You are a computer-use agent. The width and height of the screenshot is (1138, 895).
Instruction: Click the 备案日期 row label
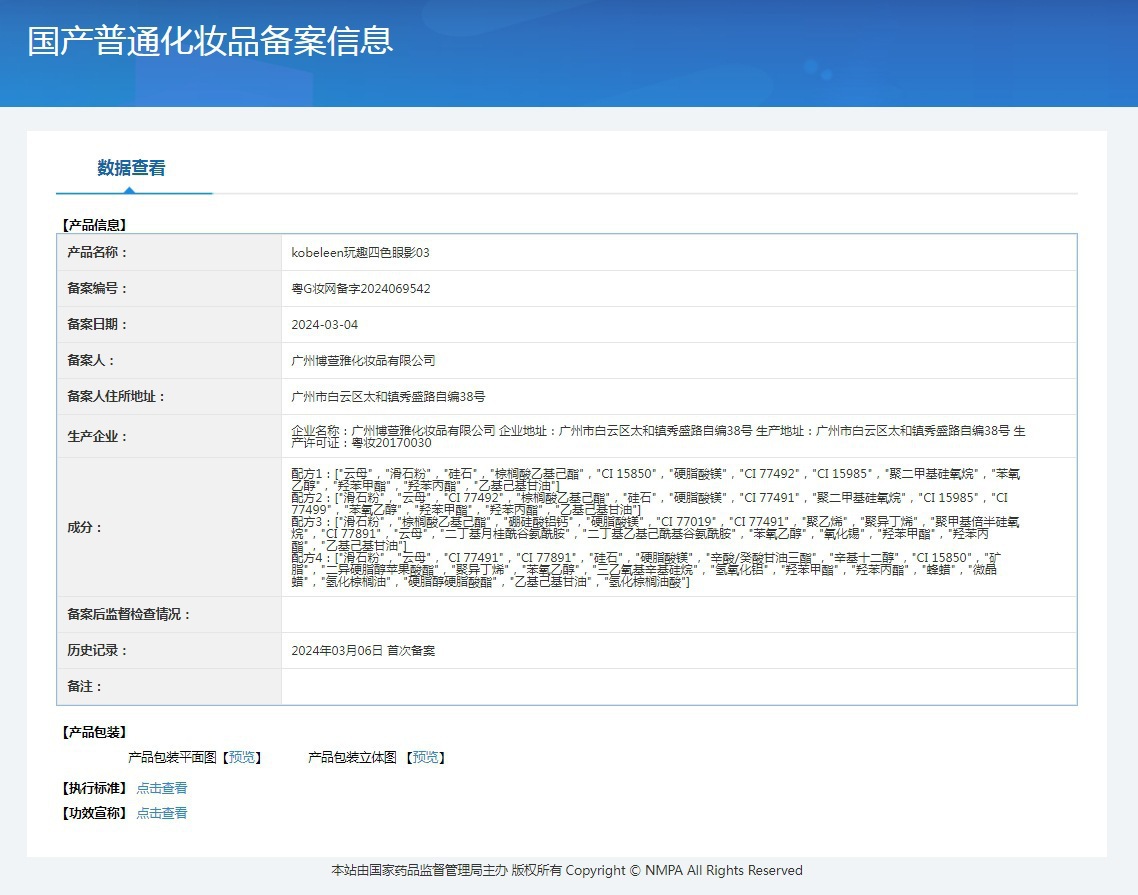click(x=97, y=324)
